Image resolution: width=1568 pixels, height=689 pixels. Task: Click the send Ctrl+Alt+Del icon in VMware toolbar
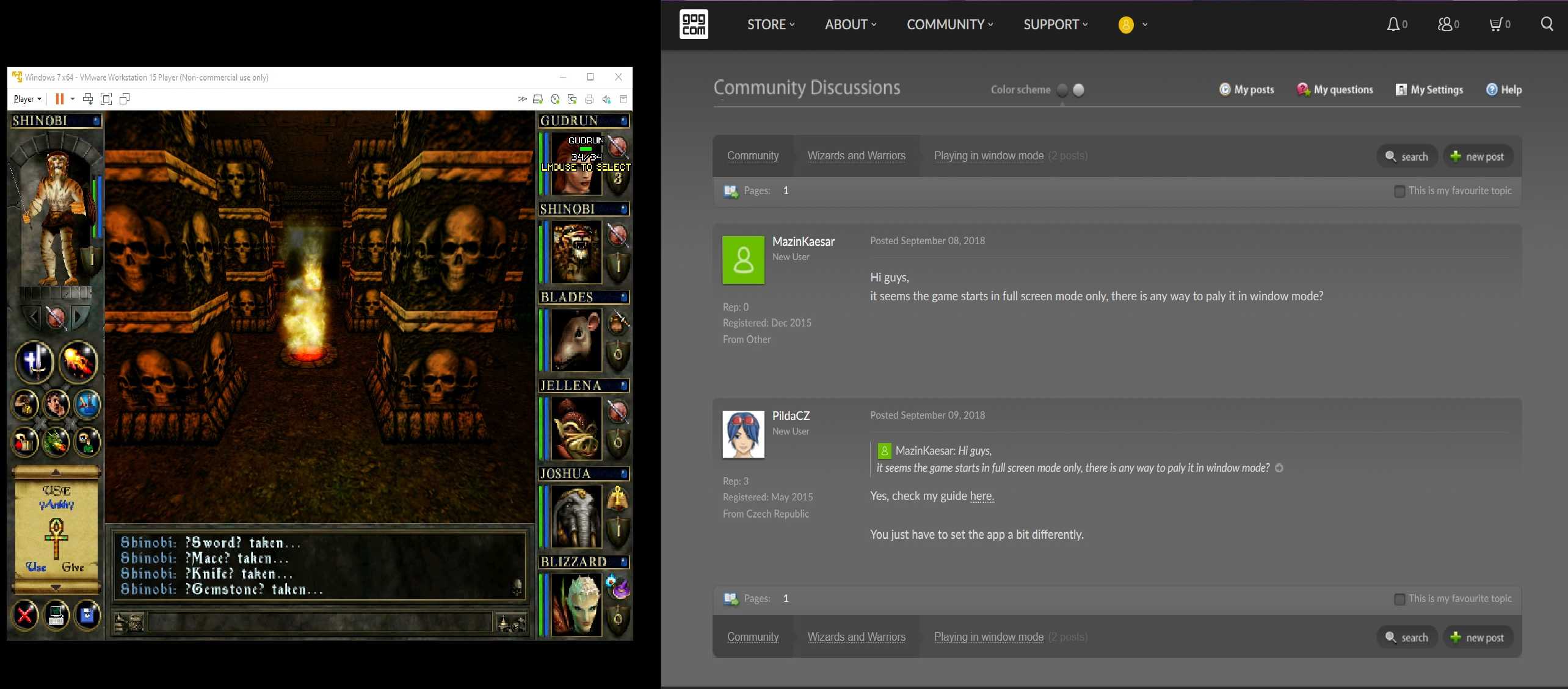tap(88, 99)
